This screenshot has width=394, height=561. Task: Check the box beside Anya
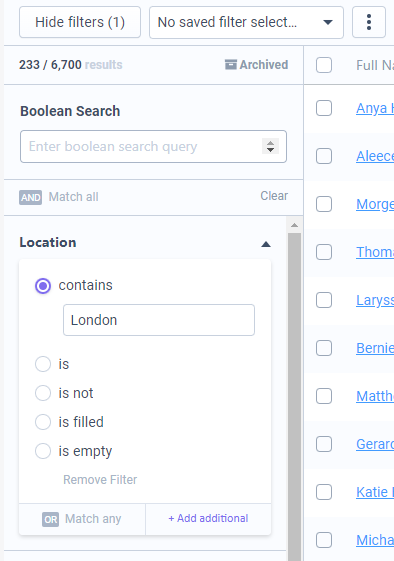click(x=324, y=108)
